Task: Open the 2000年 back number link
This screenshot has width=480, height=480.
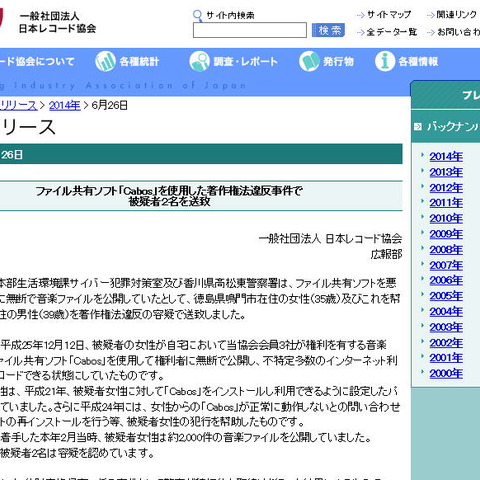Action: (446, 374)
